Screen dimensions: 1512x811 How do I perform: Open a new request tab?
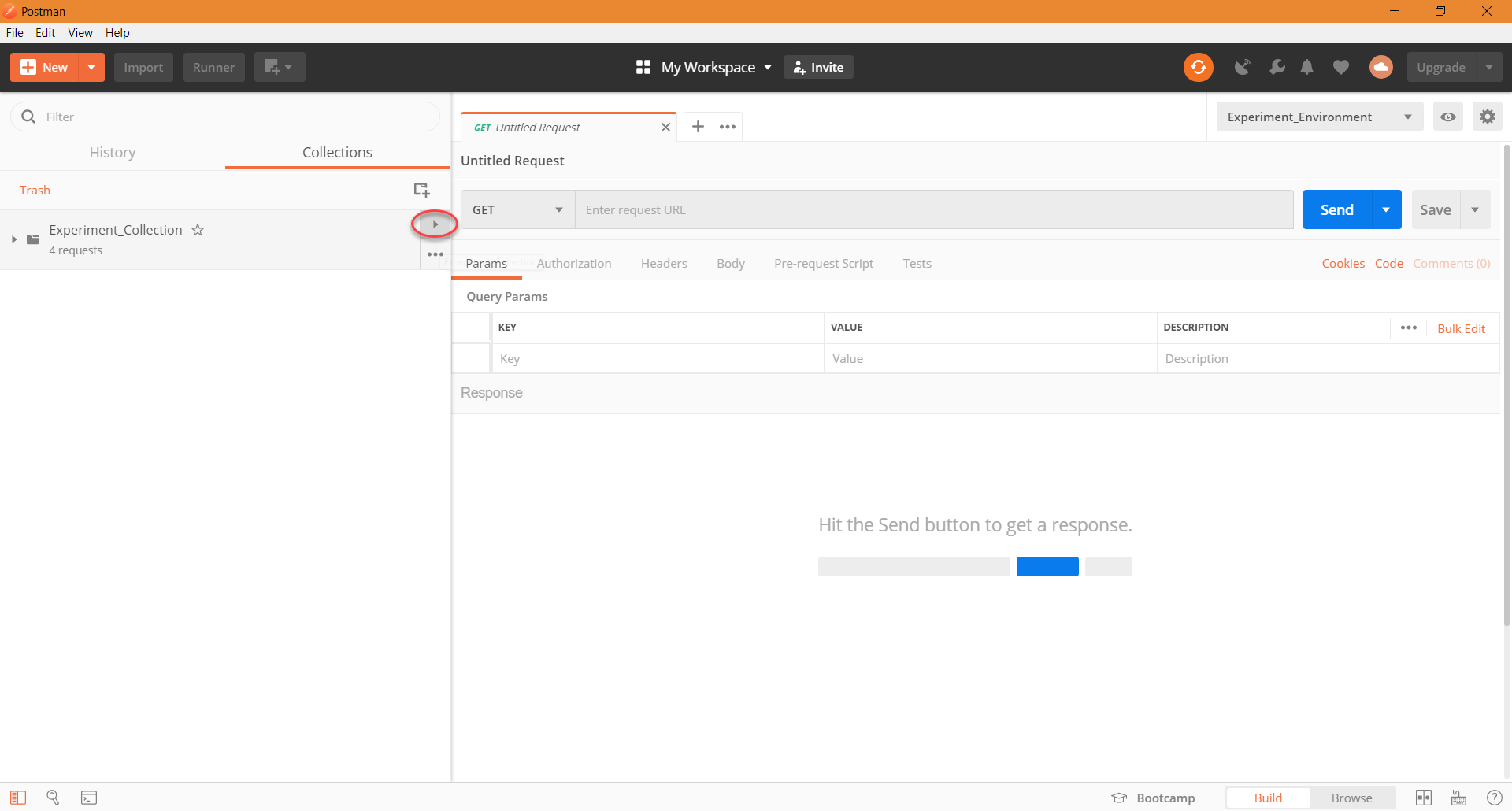tap(698, 127)
